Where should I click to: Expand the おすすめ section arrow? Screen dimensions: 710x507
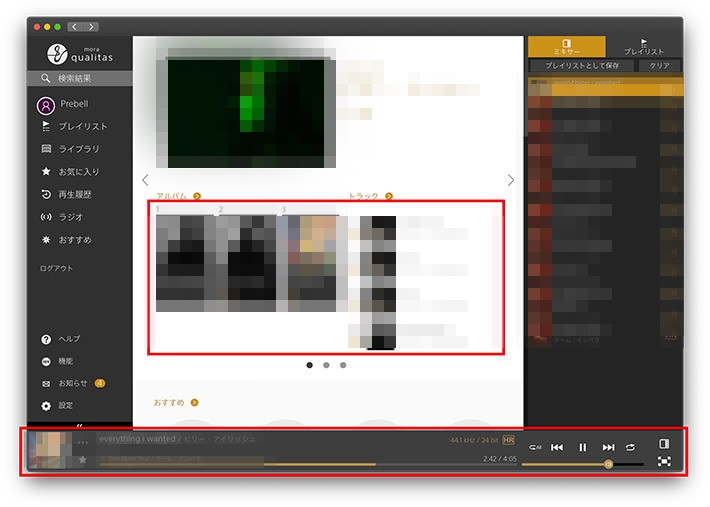195,402
